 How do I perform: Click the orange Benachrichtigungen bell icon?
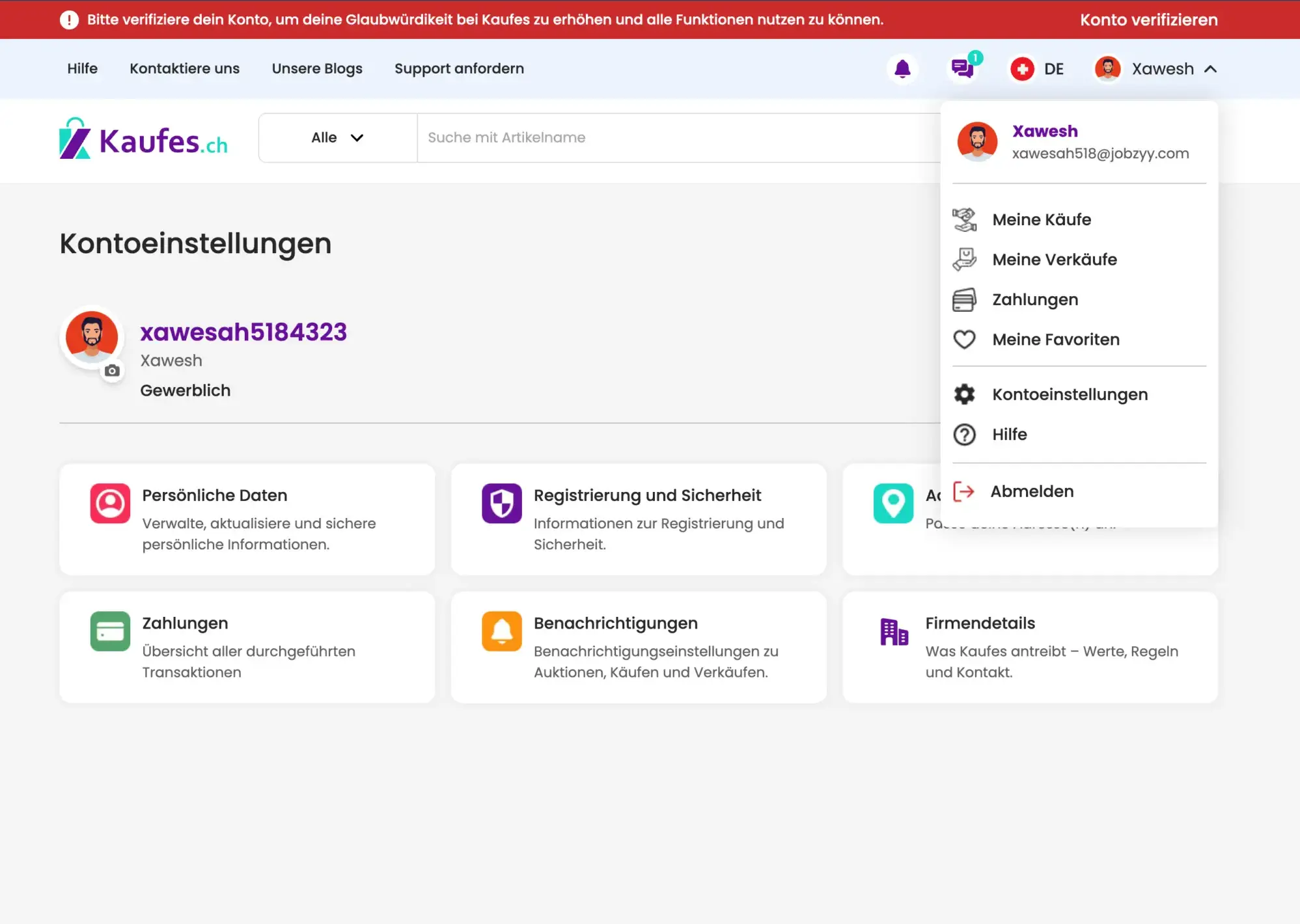[x=501, y=631]
